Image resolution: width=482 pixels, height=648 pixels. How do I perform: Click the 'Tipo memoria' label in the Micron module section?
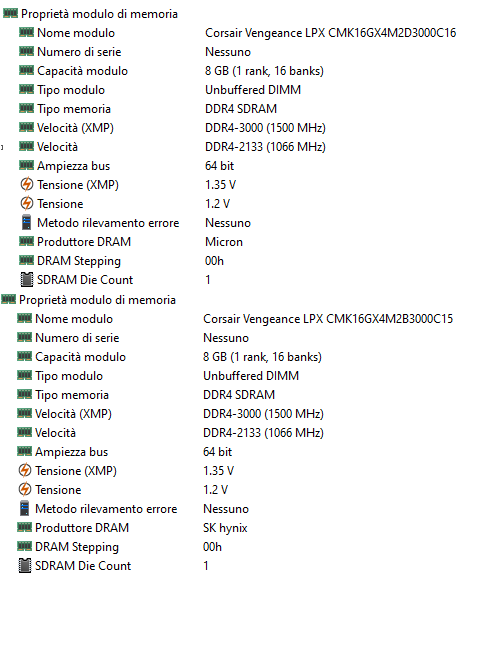pyautogui.click(x=74, y=109)
